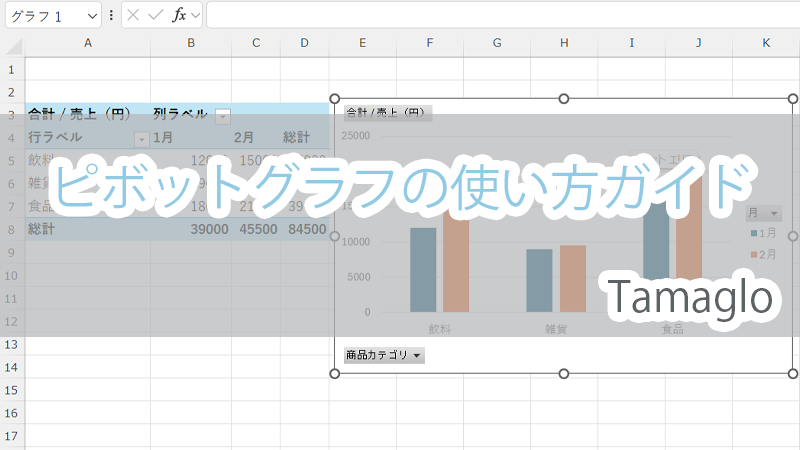Expand the 商品カテゴリ chart field button
This screenshot has height=450, width=800.
pos(384,355)
